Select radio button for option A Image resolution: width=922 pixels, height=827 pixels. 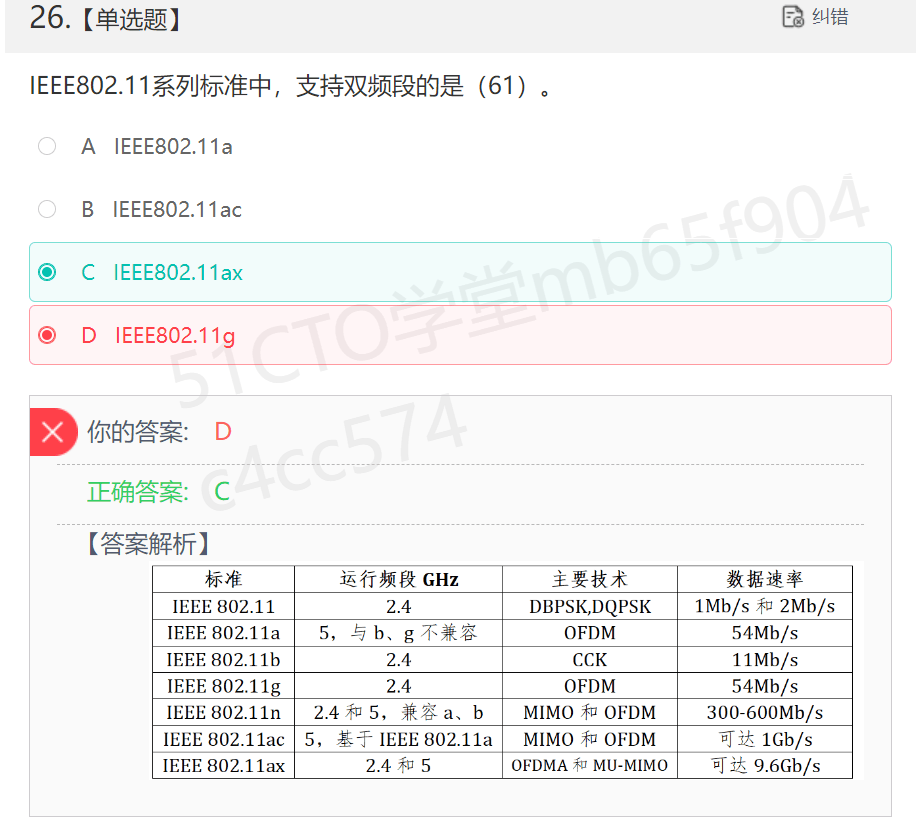coord(47,146)
